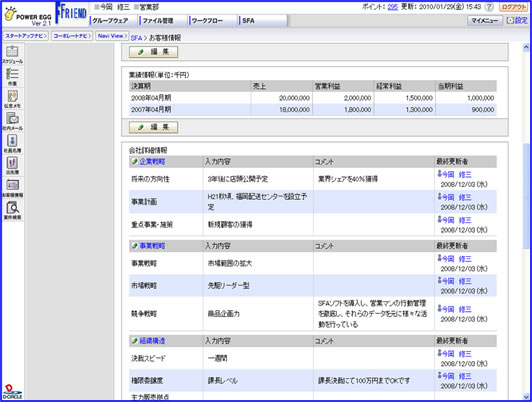Click the Power Egg logo

(28, 16)
